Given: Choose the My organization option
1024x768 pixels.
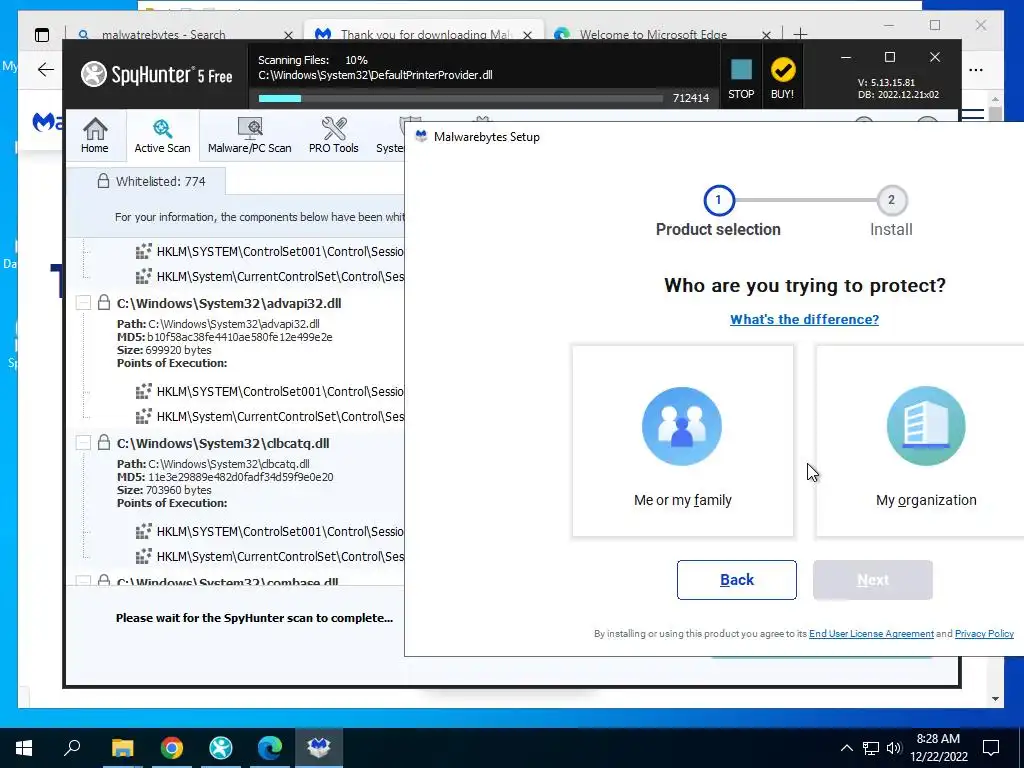Looking at the screenshot, I should pyautogui.click(x=920, y=441).
